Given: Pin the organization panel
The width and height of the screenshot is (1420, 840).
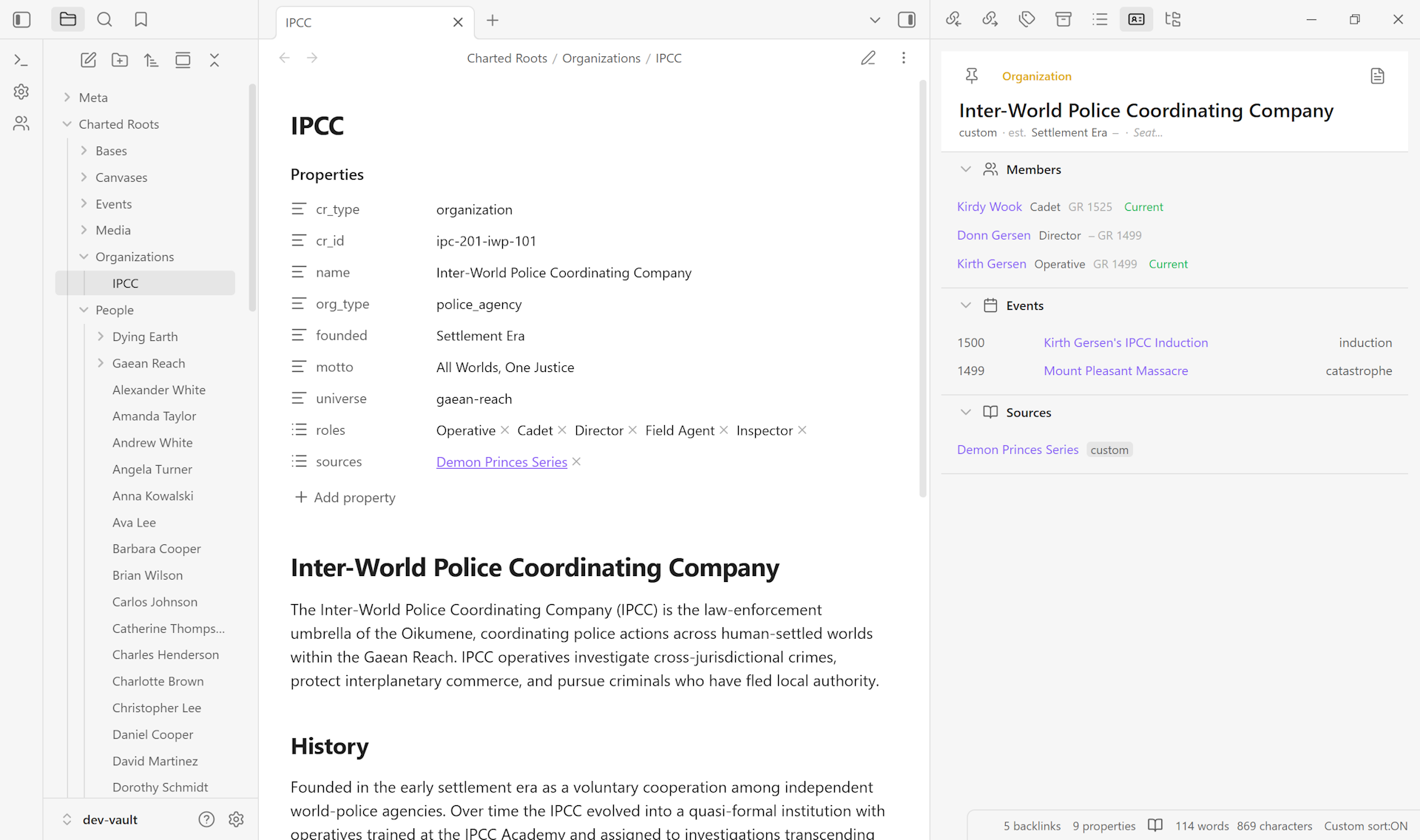Looking at the screenshot, I should 972,76.
